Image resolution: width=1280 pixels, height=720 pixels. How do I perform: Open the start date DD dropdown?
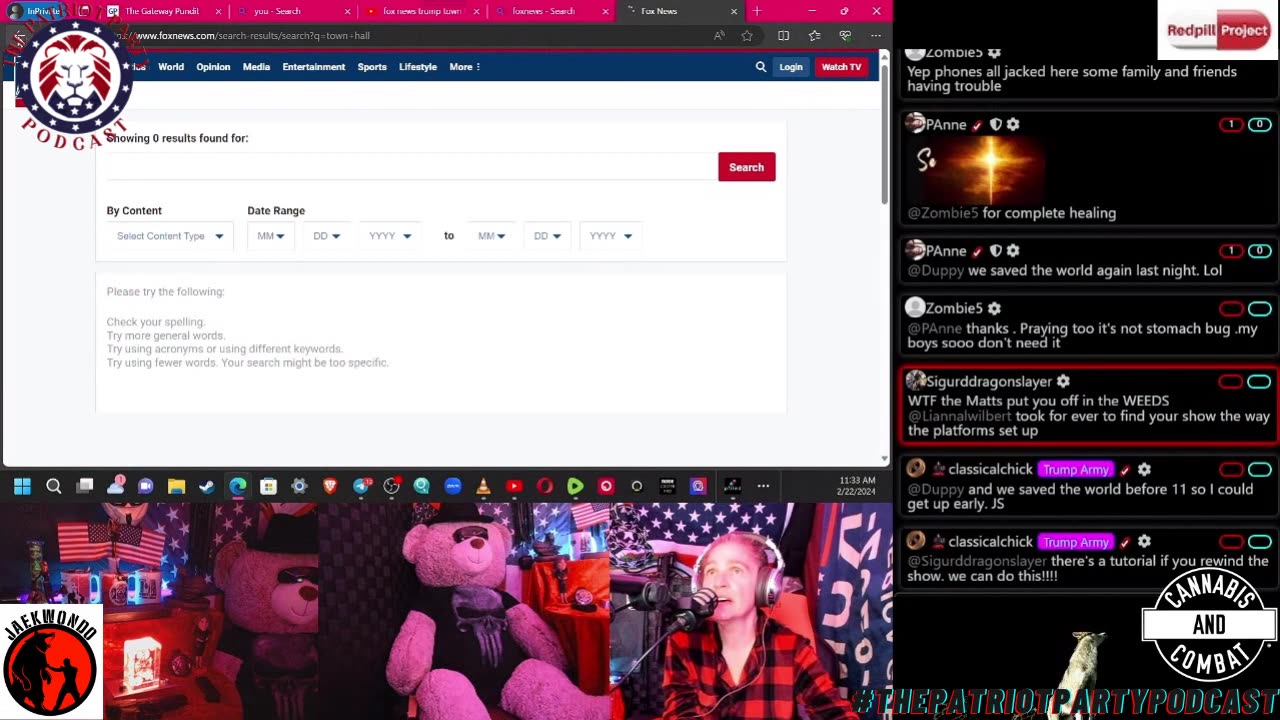(326, 236)
